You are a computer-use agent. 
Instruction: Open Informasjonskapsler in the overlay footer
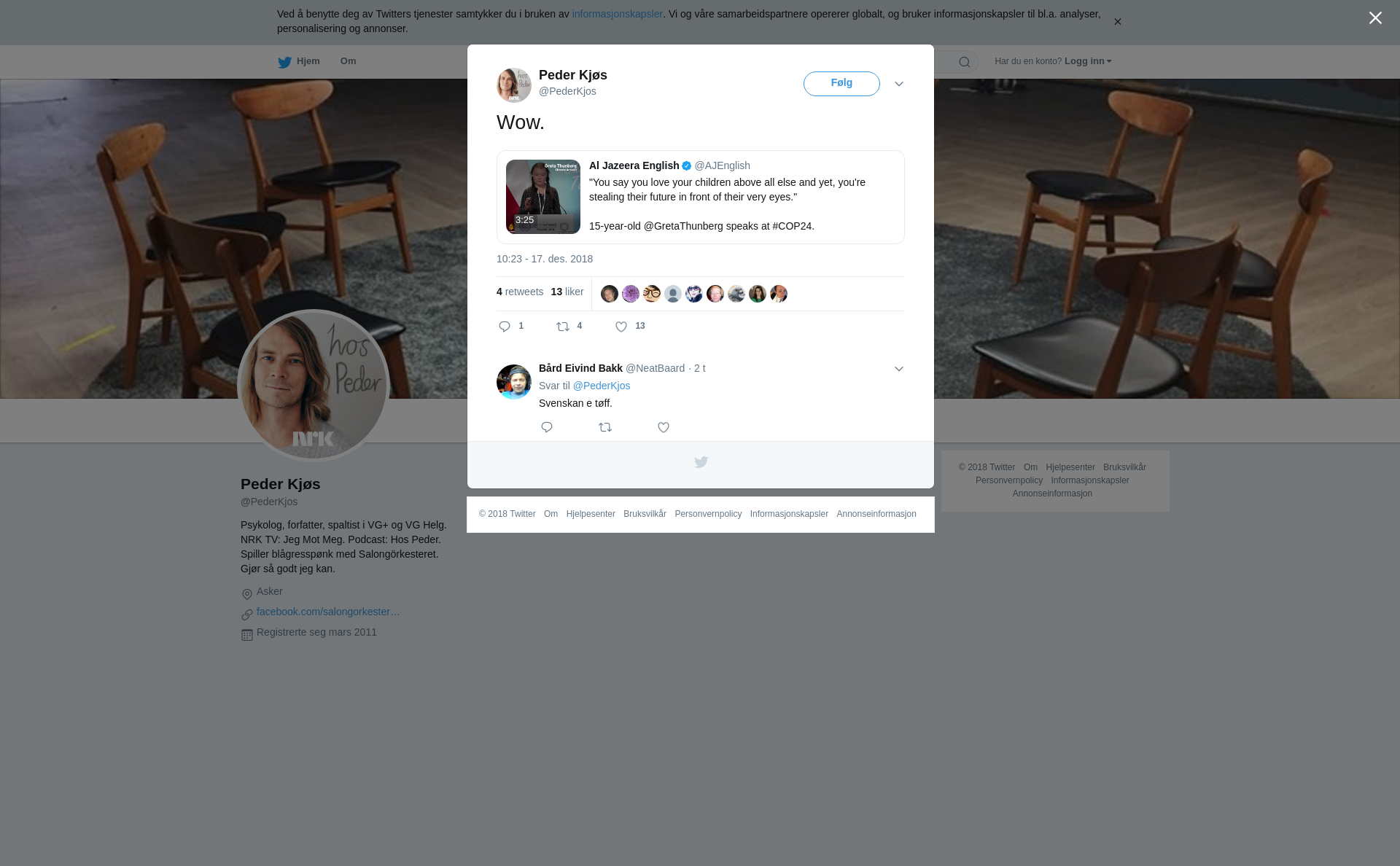(x=789, y=514)
